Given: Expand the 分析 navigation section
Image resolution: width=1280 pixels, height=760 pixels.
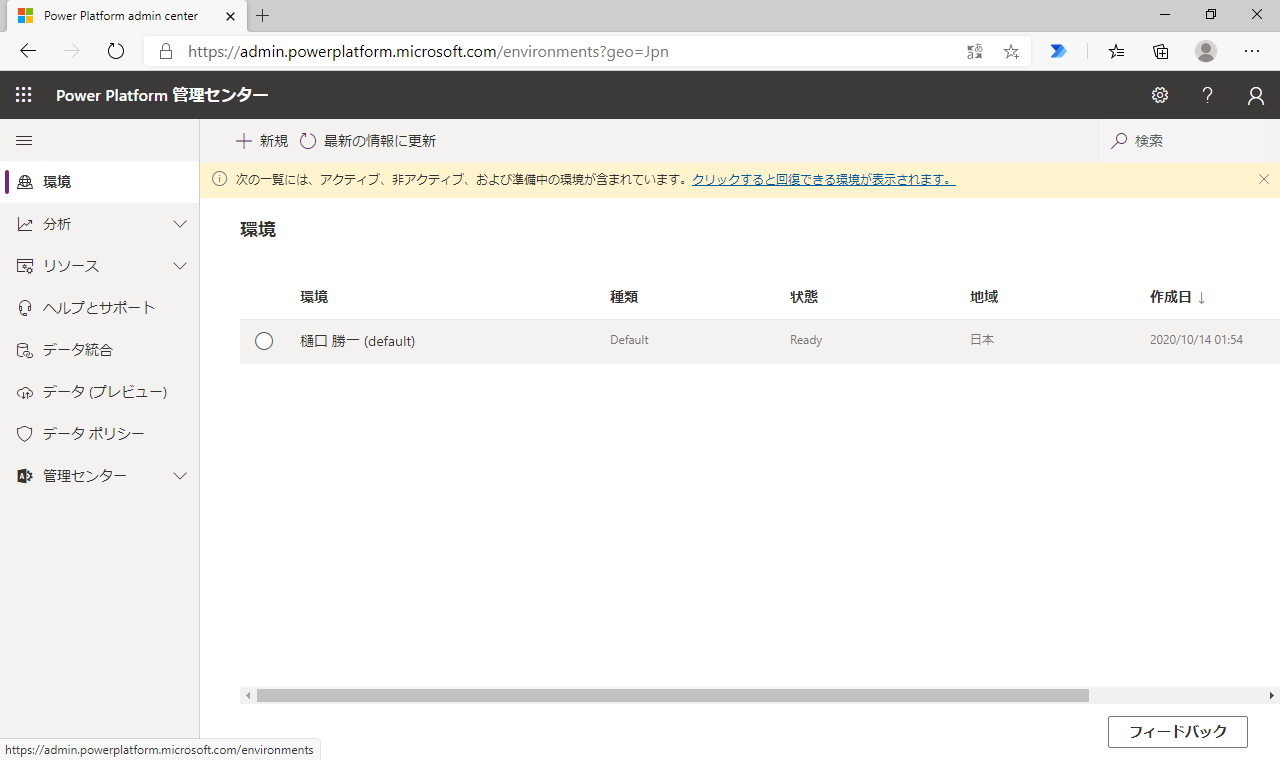Looking at the screenshot, I should (180, 224).
